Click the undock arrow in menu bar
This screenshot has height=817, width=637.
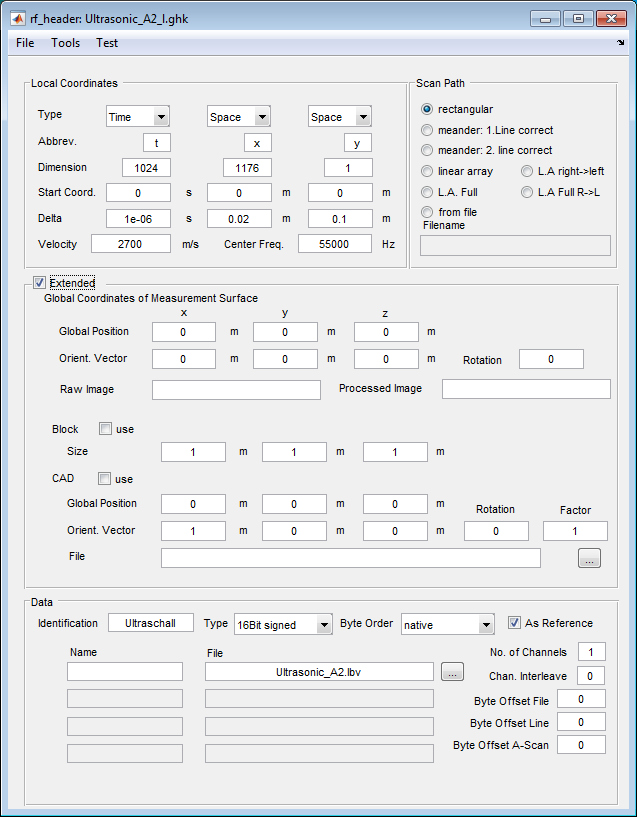pos(620,43)
